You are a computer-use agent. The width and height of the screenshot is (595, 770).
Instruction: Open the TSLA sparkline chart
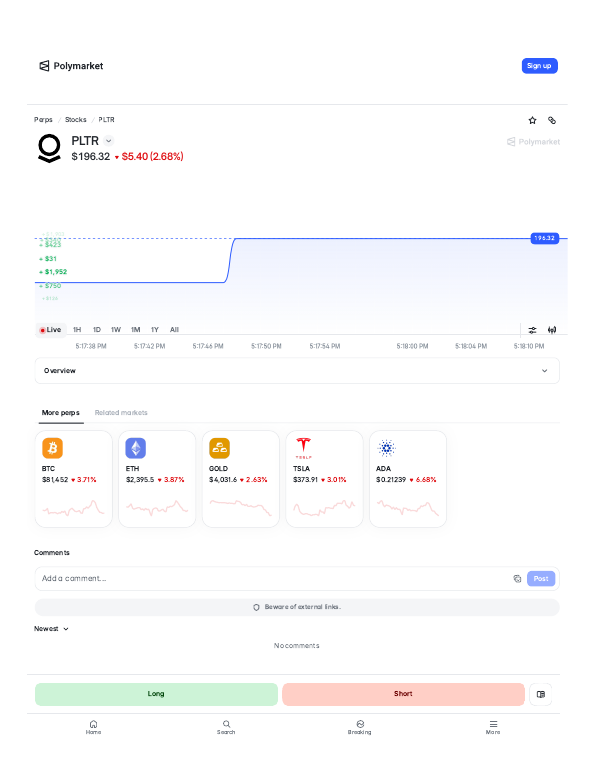324,508
